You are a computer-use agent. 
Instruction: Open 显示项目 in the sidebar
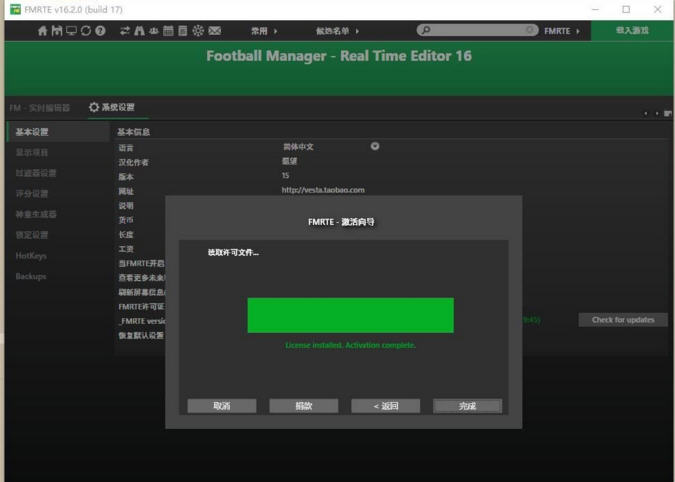[32, 152]
